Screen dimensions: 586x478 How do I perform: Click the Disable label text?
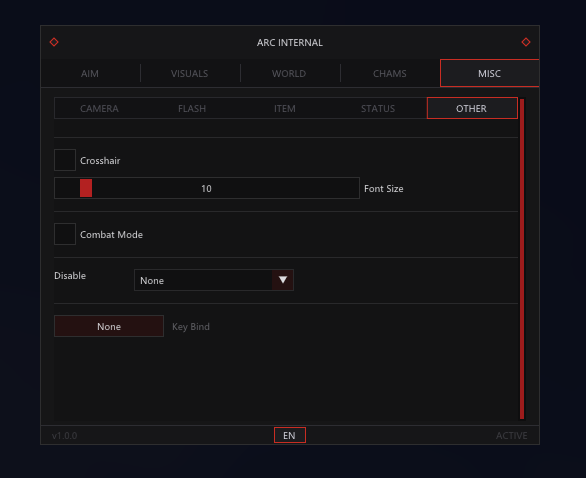coord(70,276)
